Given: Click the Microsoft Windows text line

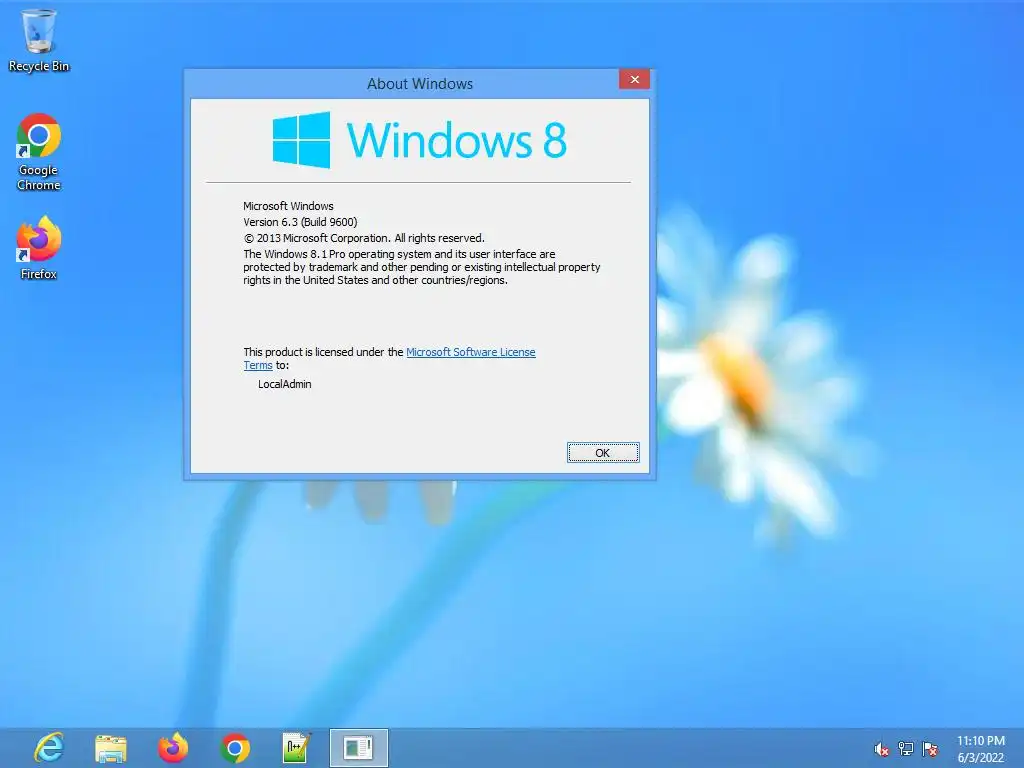Looking at the screenshot, I should pyautogui.click(x=288, y=206).
